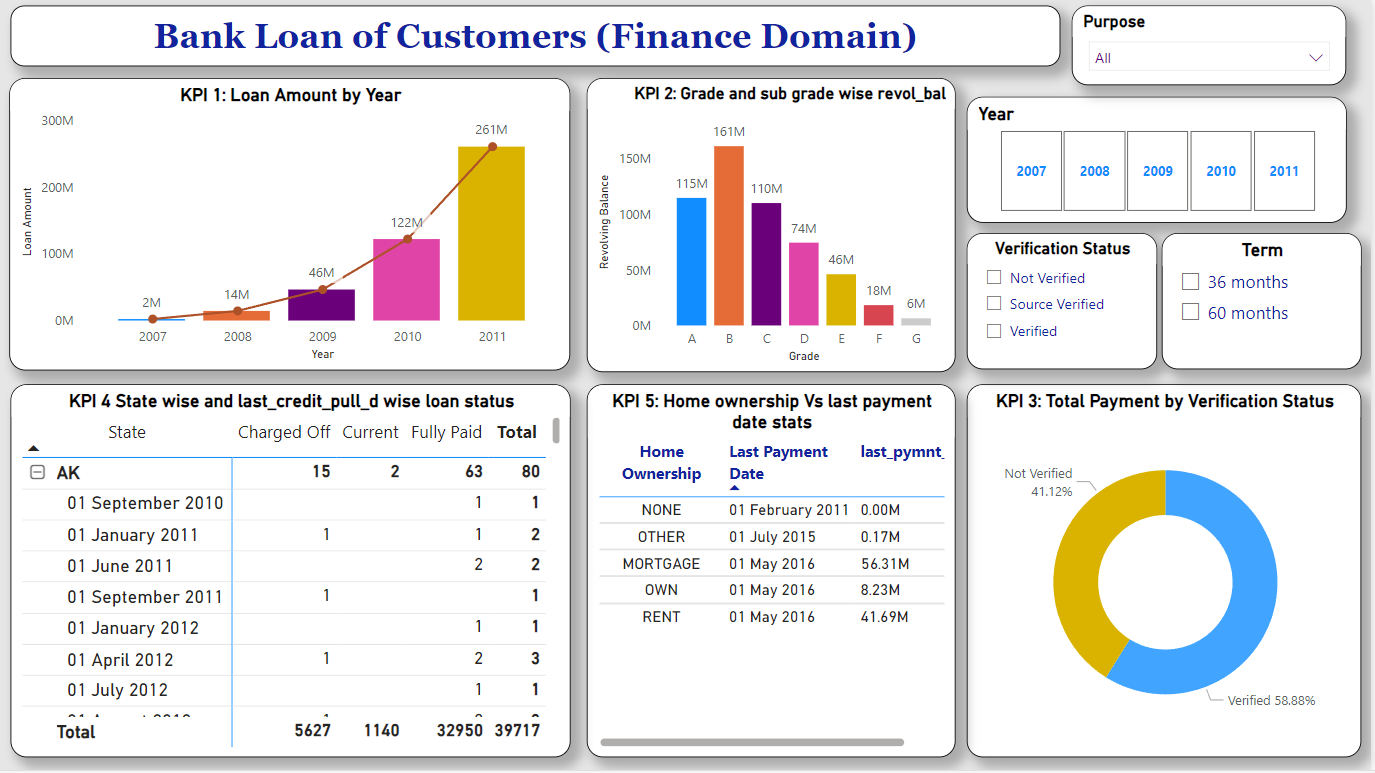
Task: Sort by the Charged Off column header
Action: point(284,432)
